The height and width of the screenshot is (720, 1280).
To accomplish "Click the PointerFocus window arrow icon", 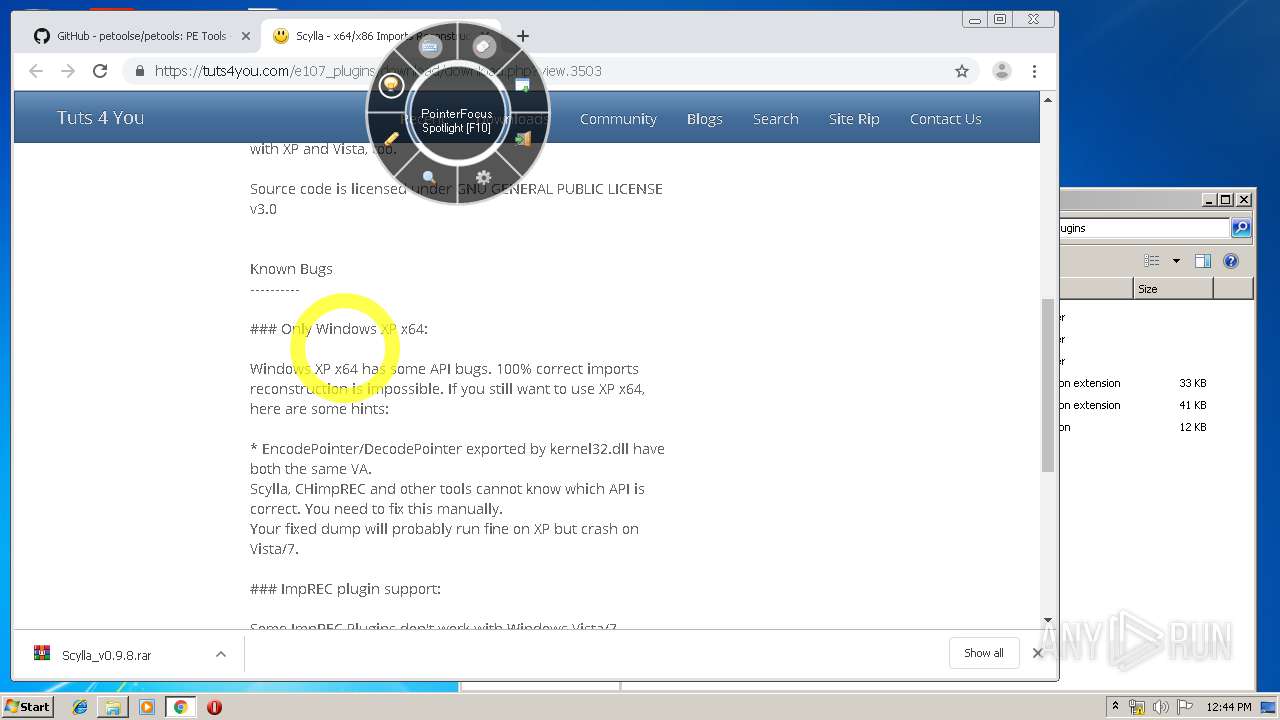I will click(x=523, y=85).
